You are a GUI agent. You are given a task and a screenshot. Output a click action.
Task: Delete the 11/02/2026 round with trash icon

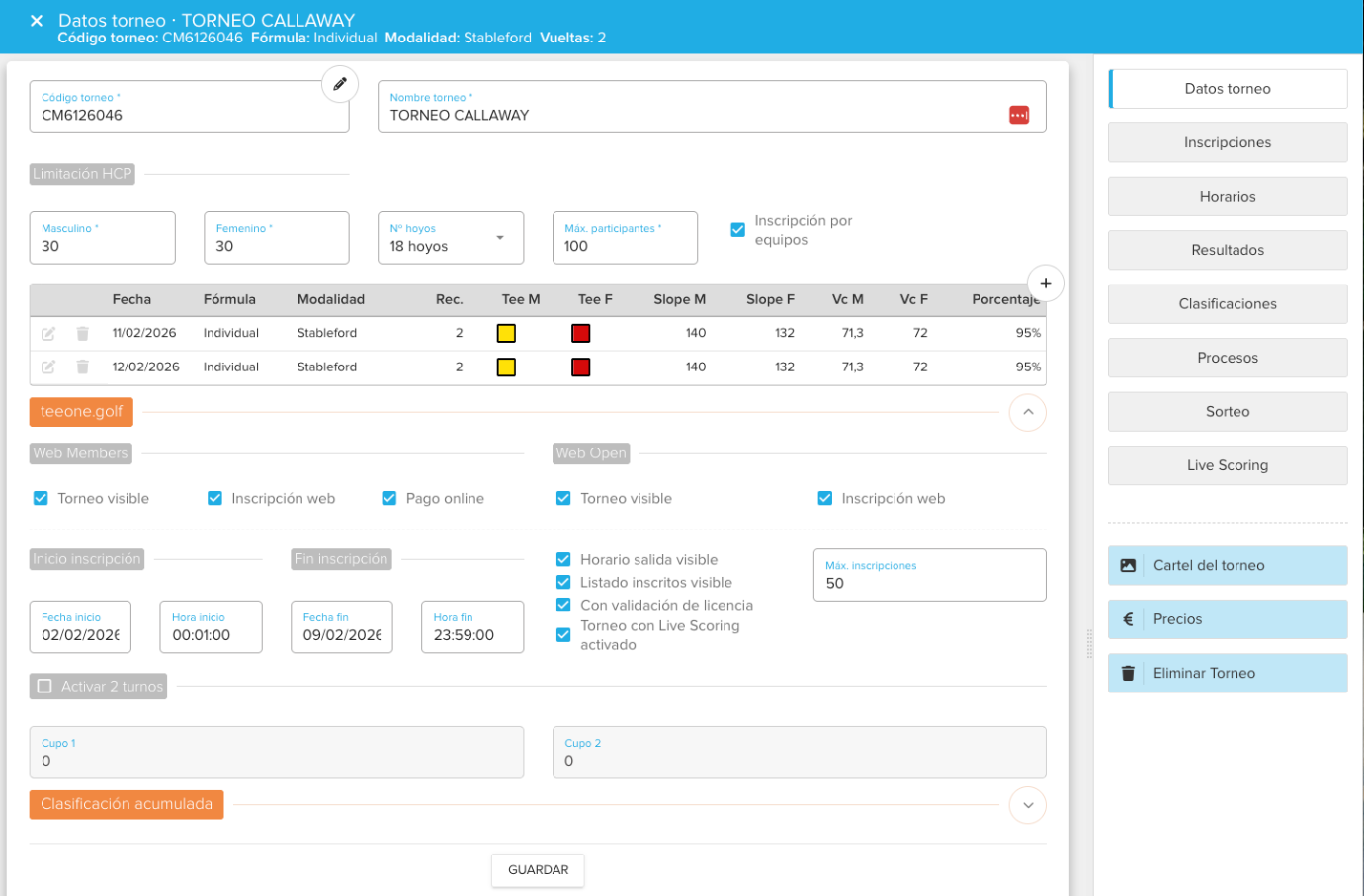(83, 334)
